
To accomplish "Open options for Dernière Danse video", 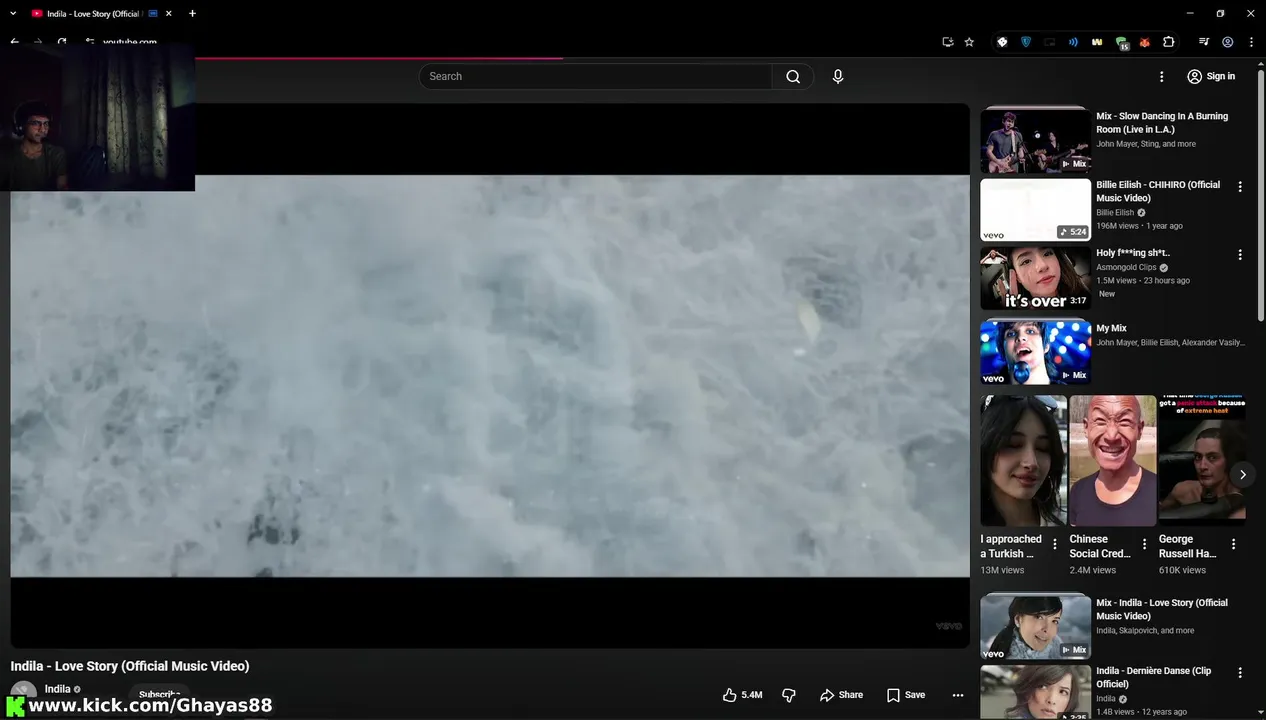I will [1240, 673].
